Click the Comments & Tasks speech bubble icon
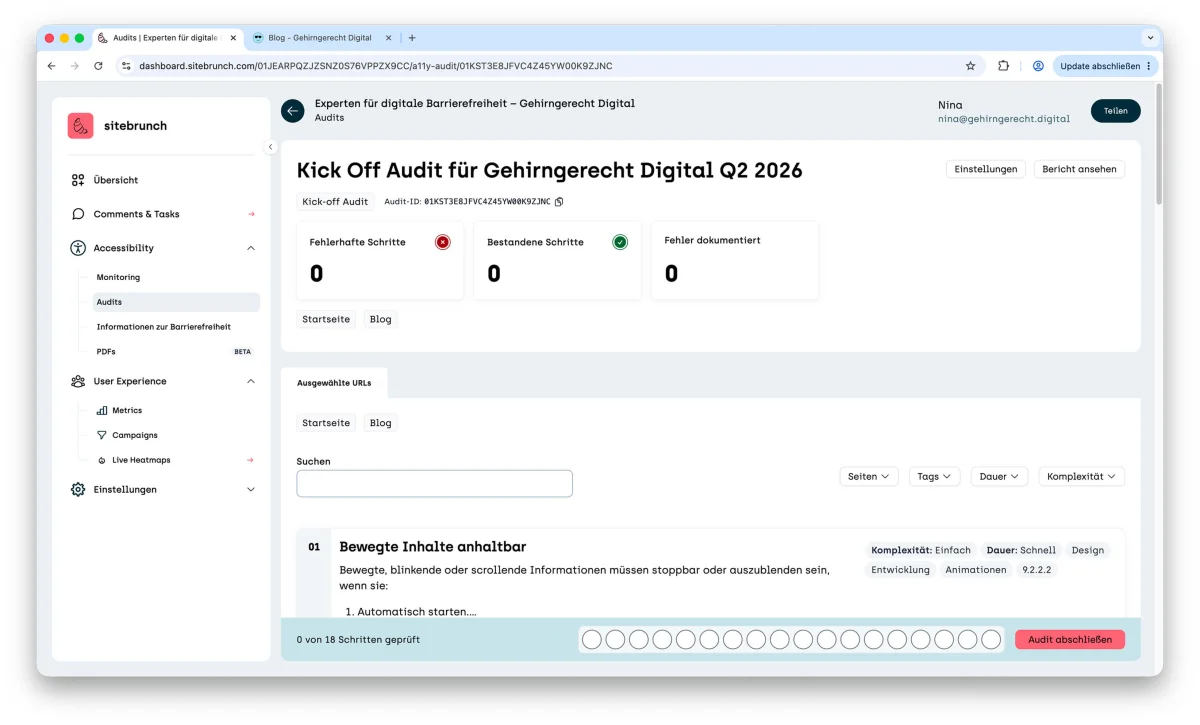The height and width of the screenshot is (725, 1200). (78, 214)
